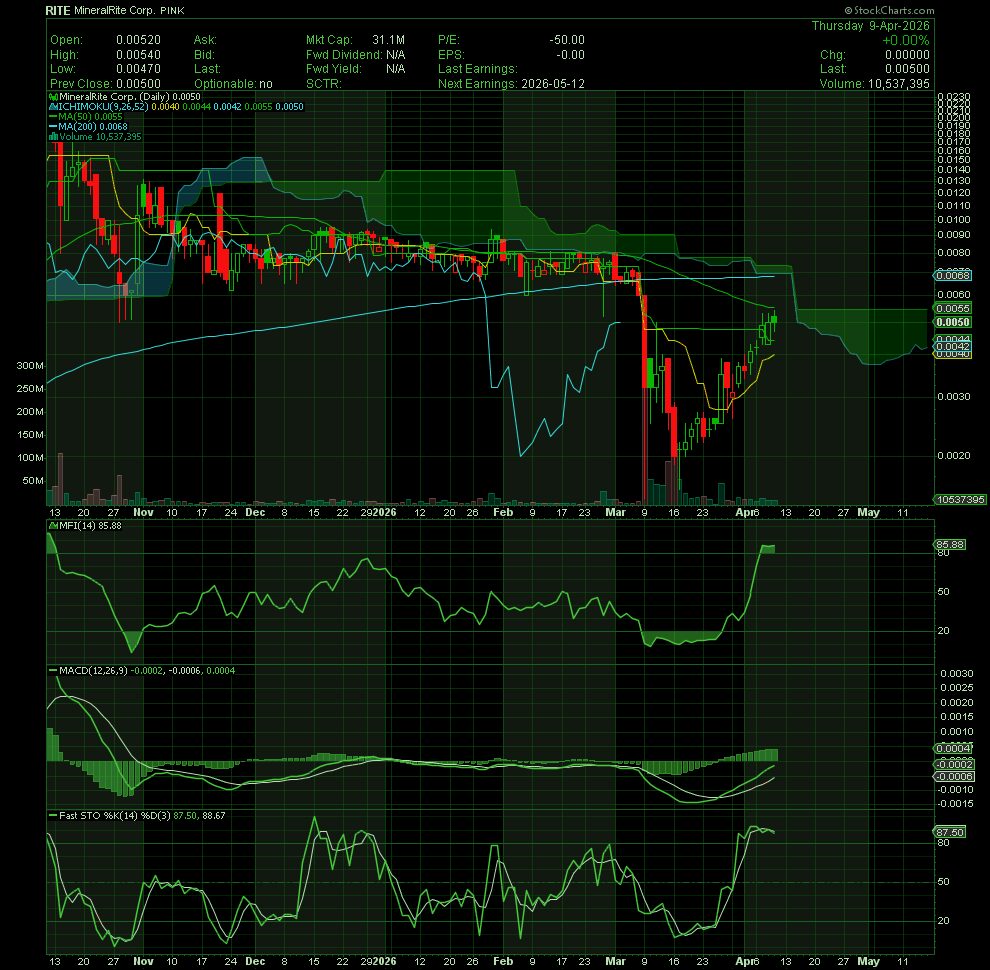Click the 50M volume axis label
Viewport: 990px width, 970px height.
point(33,481)
